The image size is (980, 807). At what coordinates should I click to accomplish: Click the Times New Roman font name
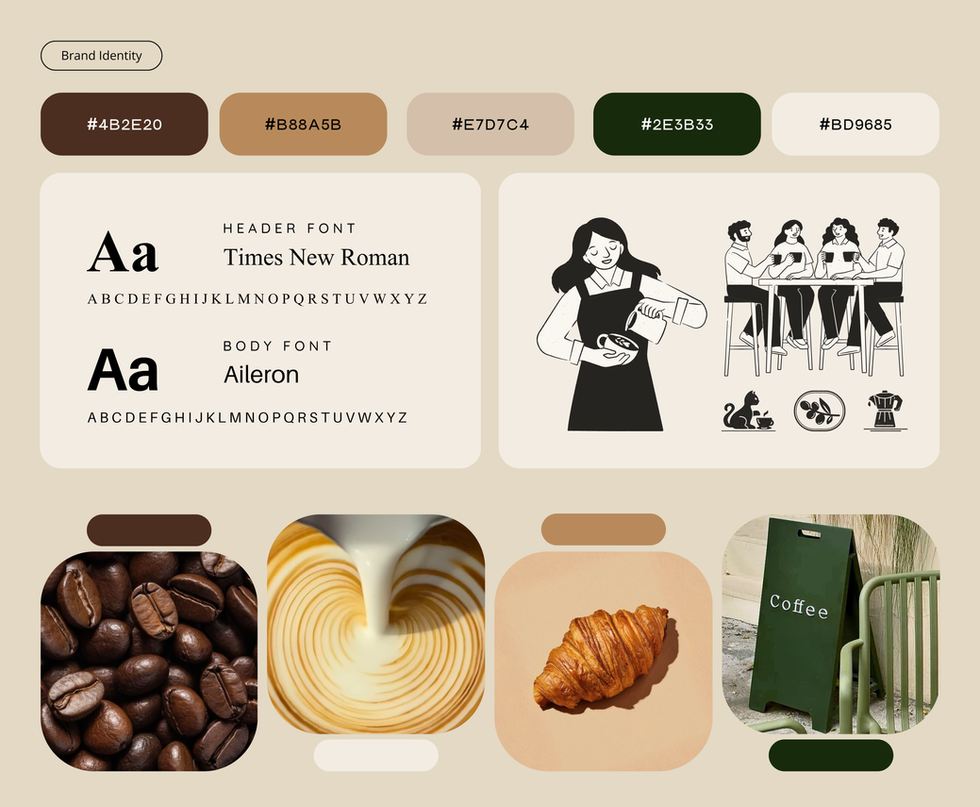coord(316,257)
